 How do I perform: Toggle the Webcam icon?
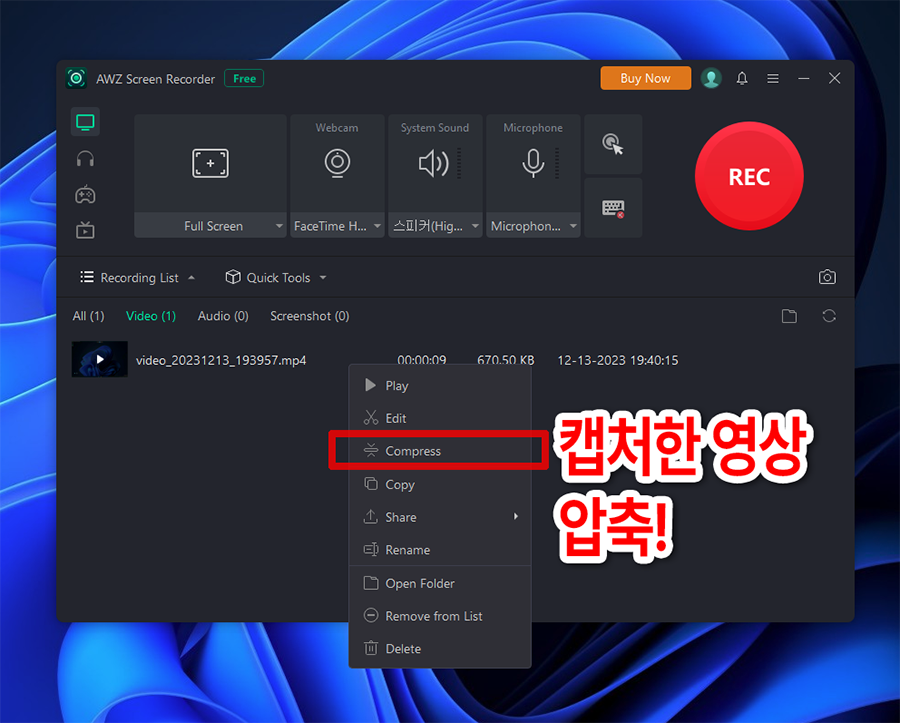[x=337, y=163]
